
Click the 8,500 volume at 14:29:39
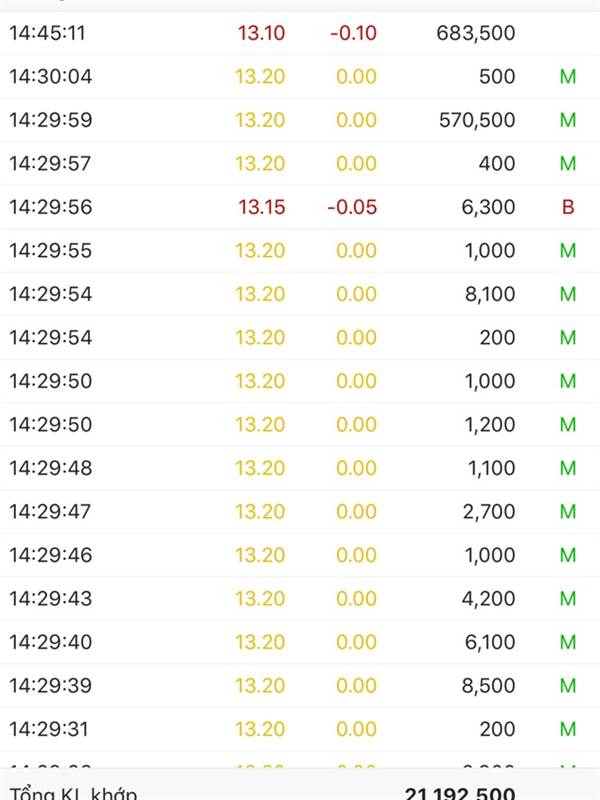[488, 686]
